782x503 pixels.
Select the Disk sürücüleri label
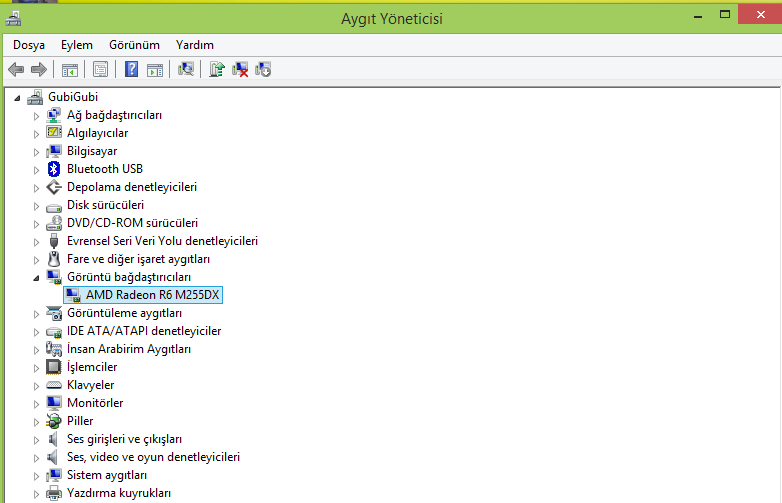tap(105, 205)
